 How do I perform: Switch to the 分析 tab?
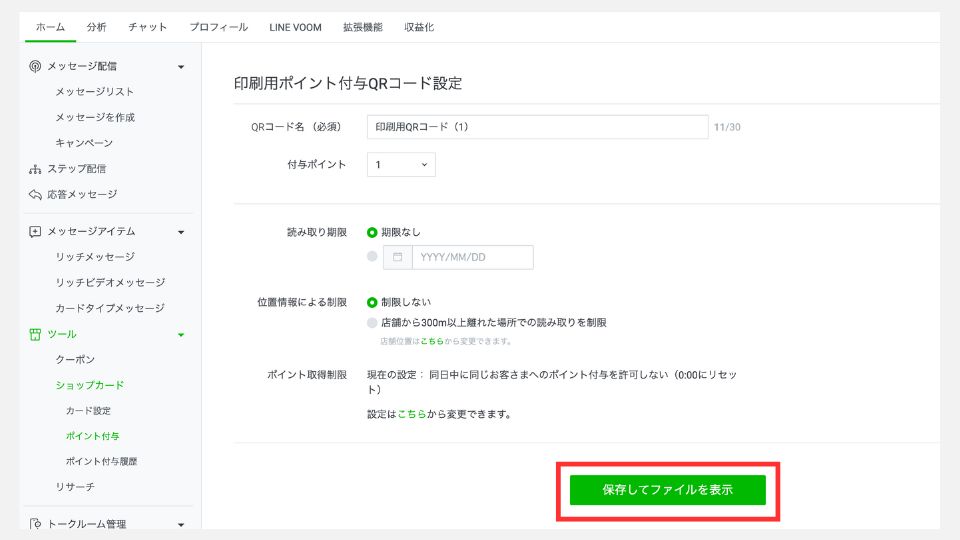(x=97, y=27)
